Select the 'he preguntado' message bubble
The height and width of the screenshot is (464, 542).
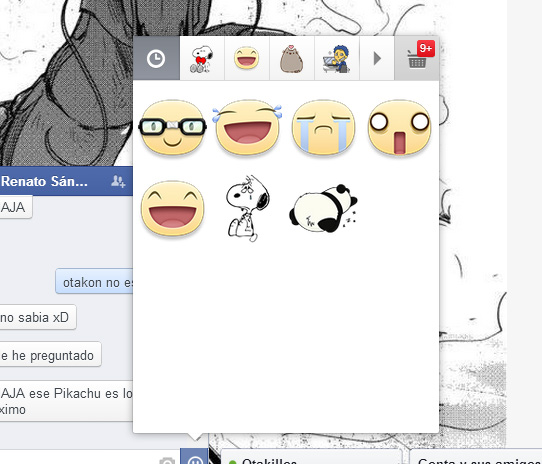pyautogui.click(x=50, y=354)
